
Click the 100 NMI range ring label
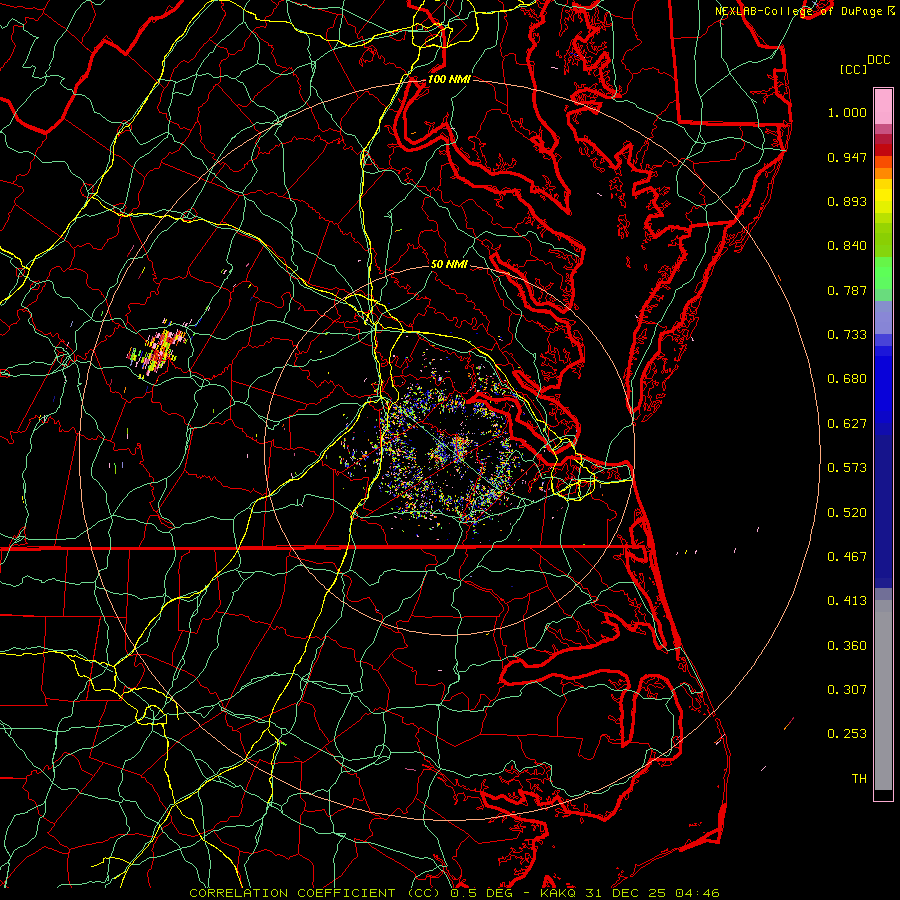click(449, 79)
